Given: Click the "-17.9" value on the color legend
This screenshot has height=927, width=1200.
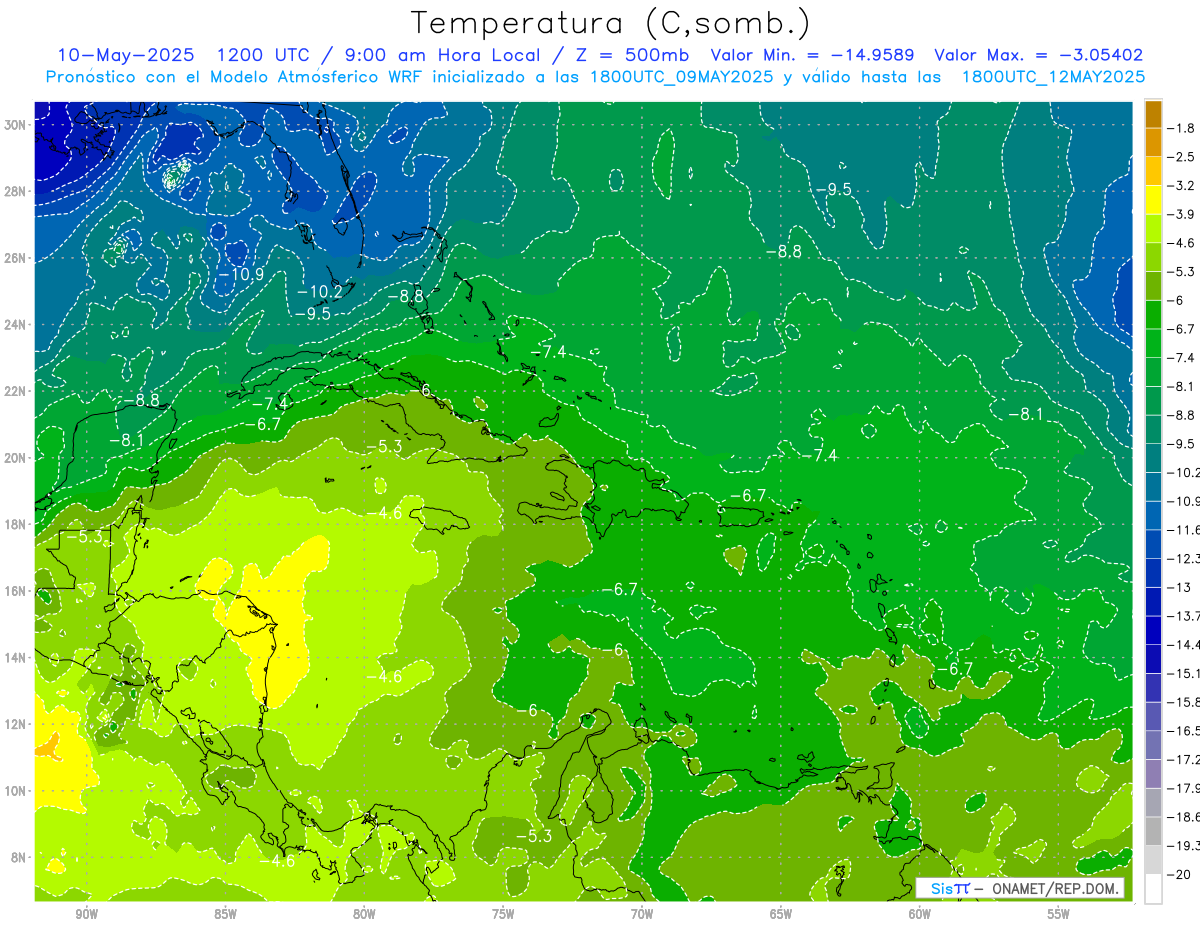Looking at the screenshot, I should [1184, 787].
